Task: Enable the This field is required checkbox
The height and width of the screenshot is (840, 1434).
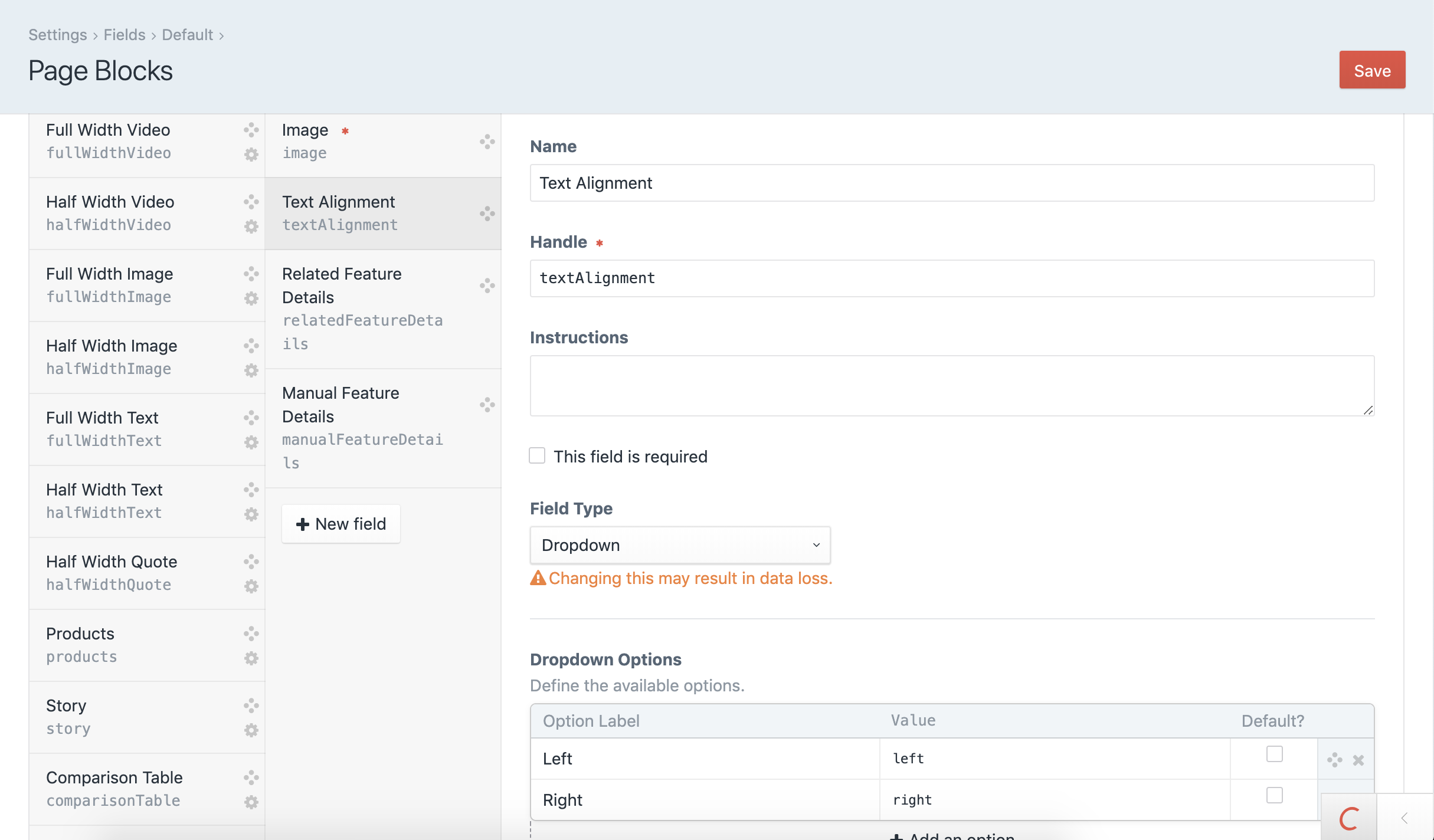Action: click(537, 455)
